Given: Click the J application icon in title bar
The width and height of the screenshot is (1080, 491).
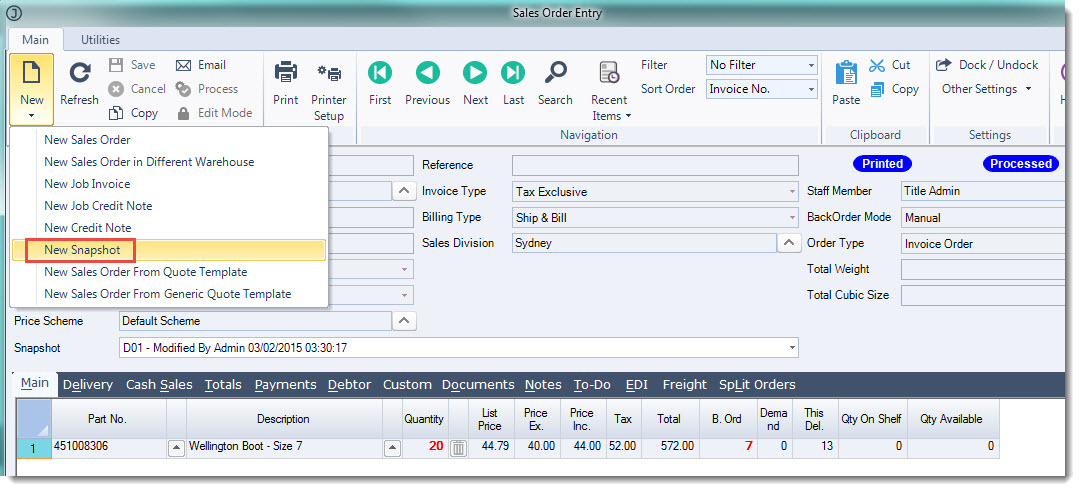Looking at the screenshot, I should coord(14,13).
